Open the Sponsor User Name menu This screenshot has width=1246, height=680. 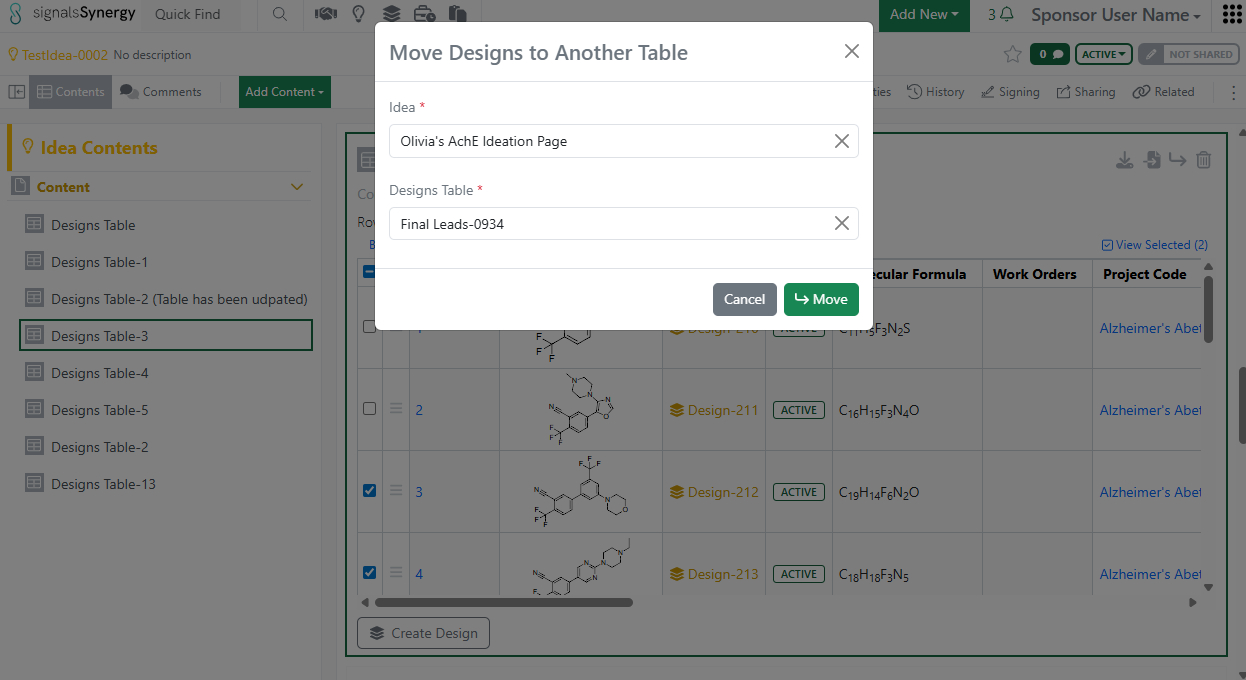[x=1115, y=15]
